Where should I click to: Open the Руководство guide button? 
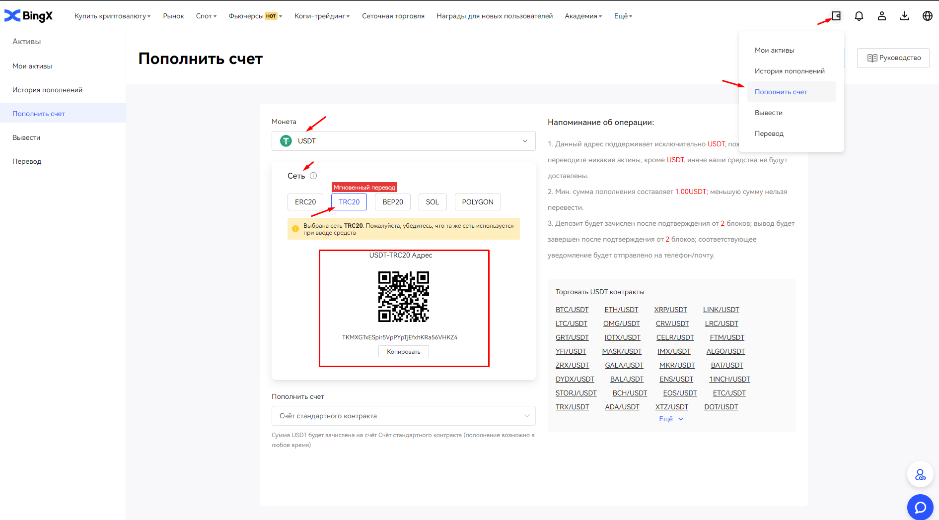pyautogui.click(x=893, y=58)
